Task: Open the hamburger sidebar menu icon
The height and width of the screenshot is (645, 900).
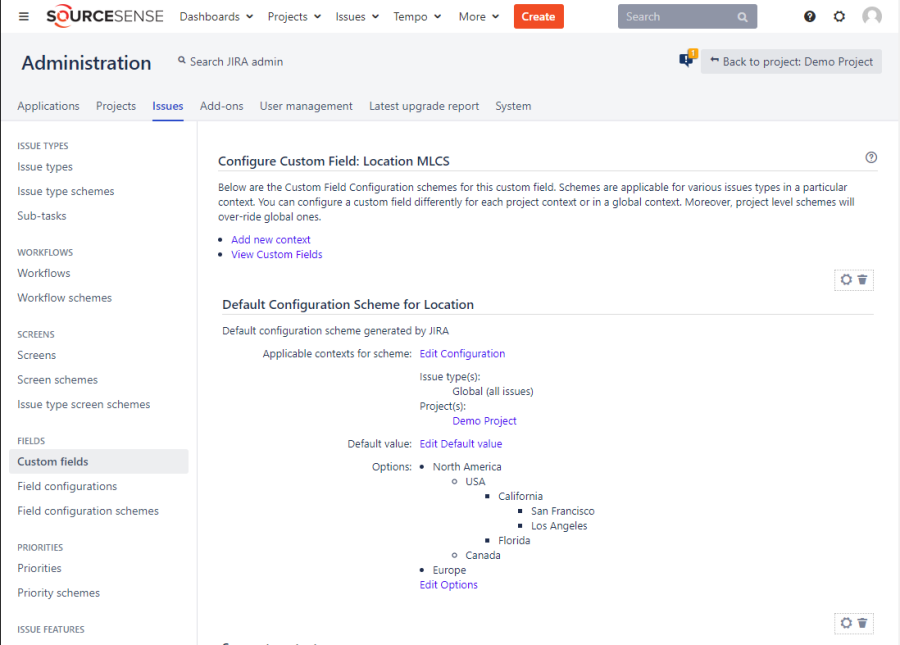Action: (24, 17)
